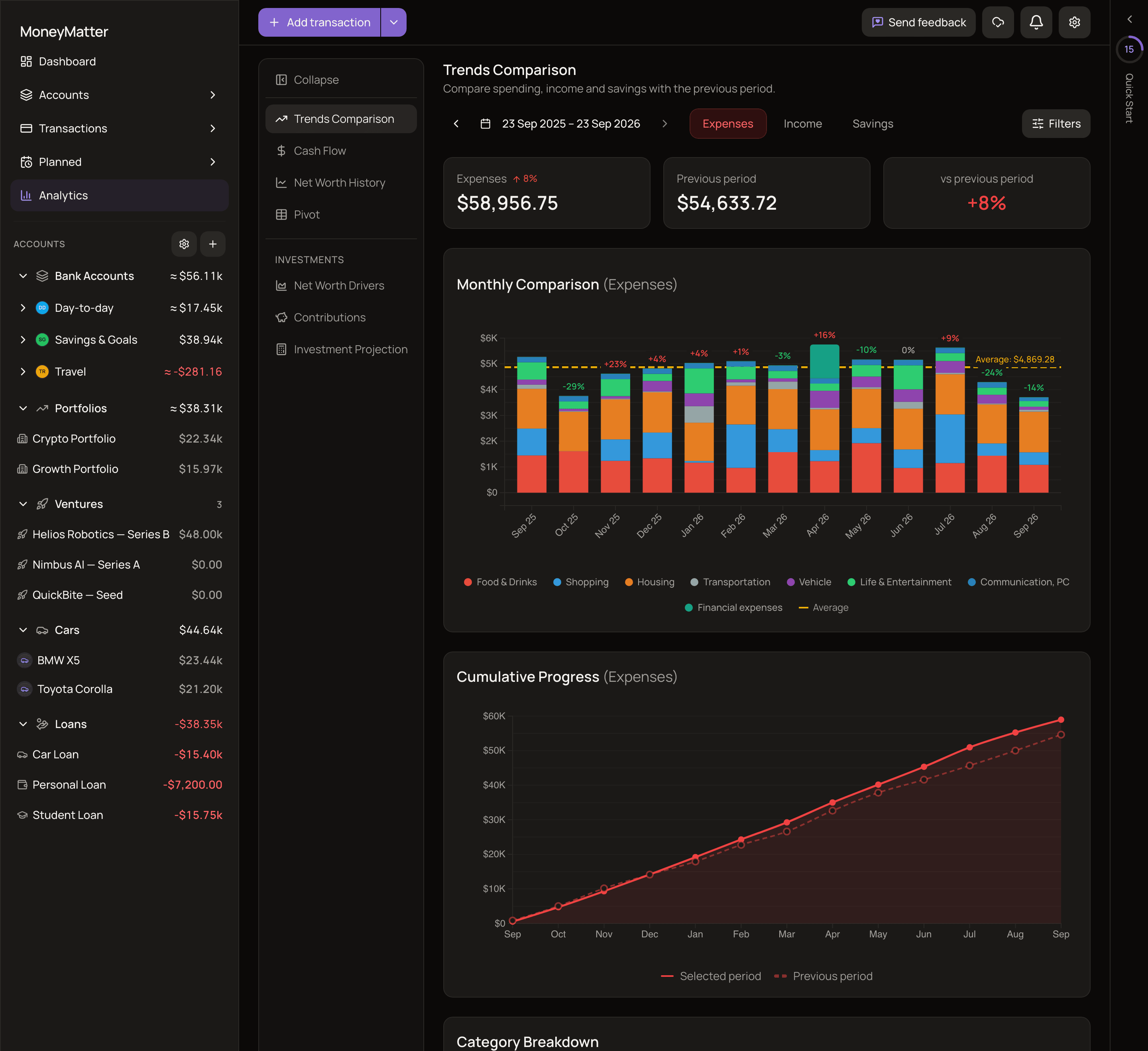The height and width of the screenshot is (1051, 1148).
Task: Collapse the Bank Accounts group
Action: click(x=23, y=276)
